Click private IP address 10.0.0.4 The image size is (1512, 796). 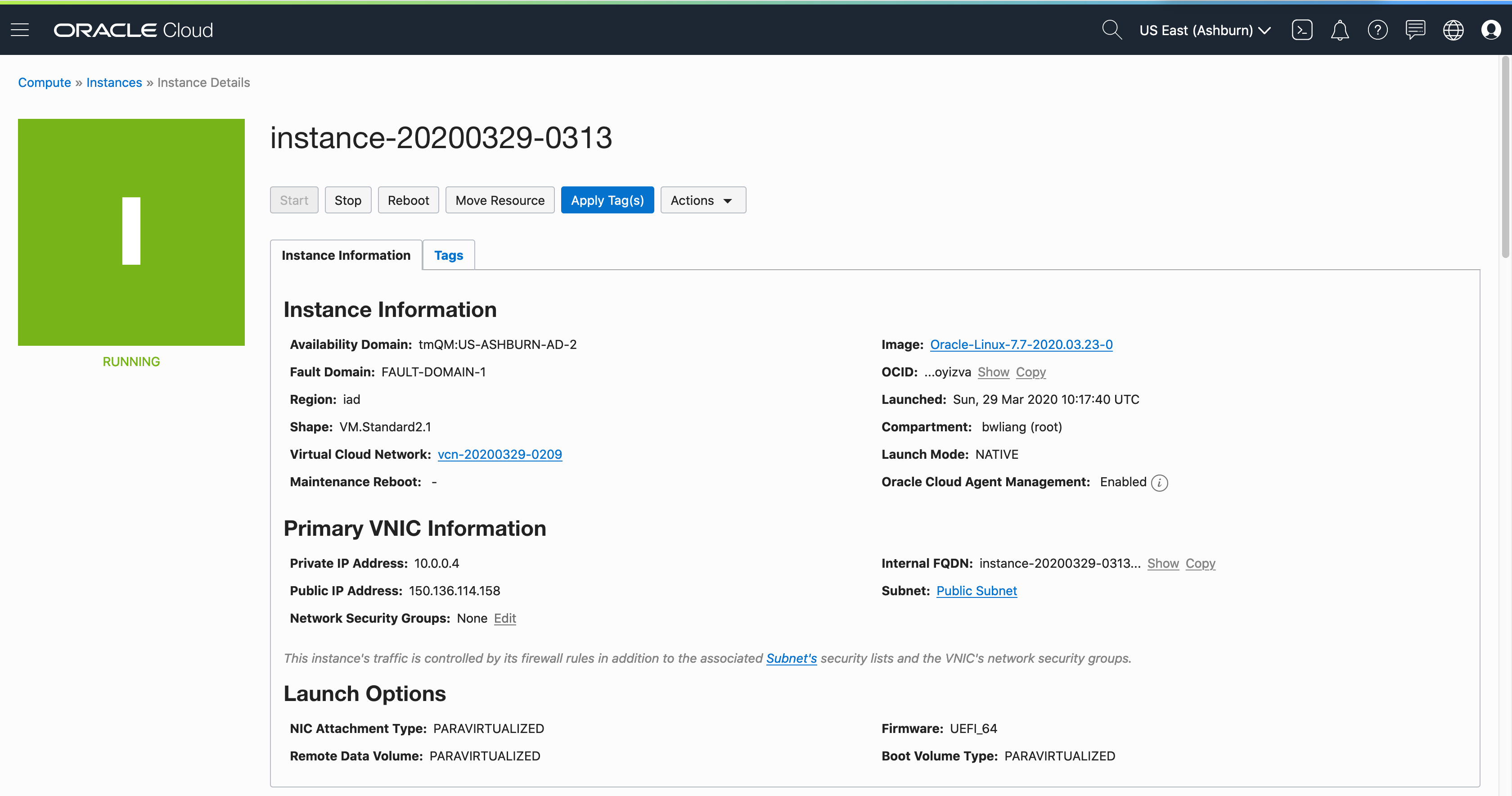tap(436, 563)
